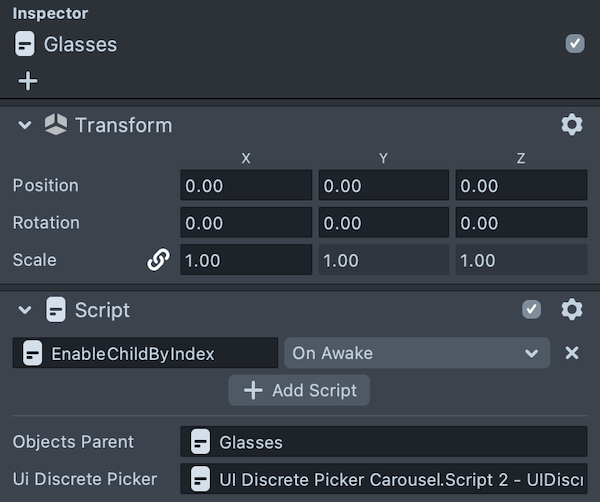Click the Ui Discrete Picker reference field
600x502 pixels.
tap(384, 479)
